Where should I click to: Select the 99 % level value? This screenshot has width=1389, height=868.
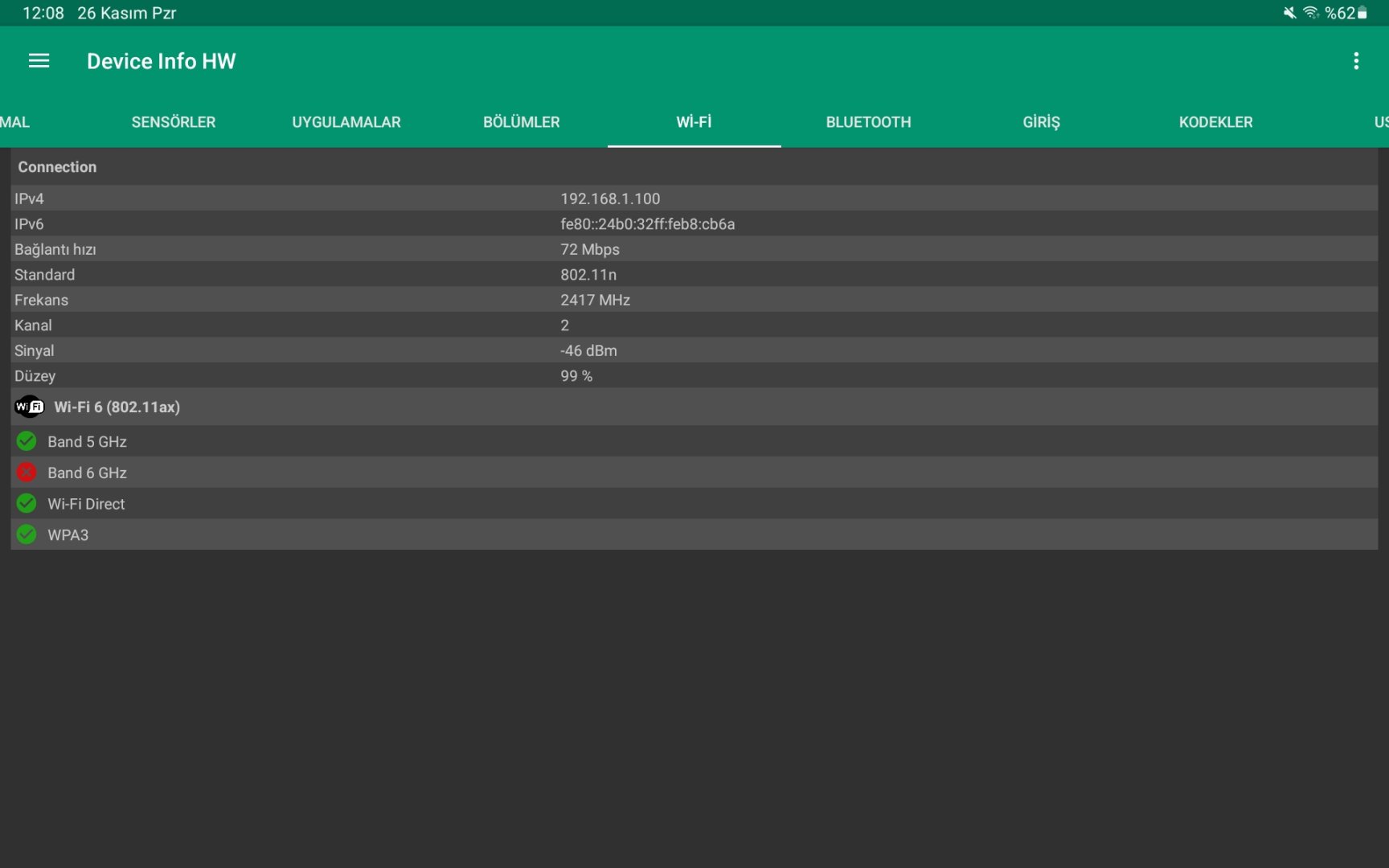(x=576, y=376)
